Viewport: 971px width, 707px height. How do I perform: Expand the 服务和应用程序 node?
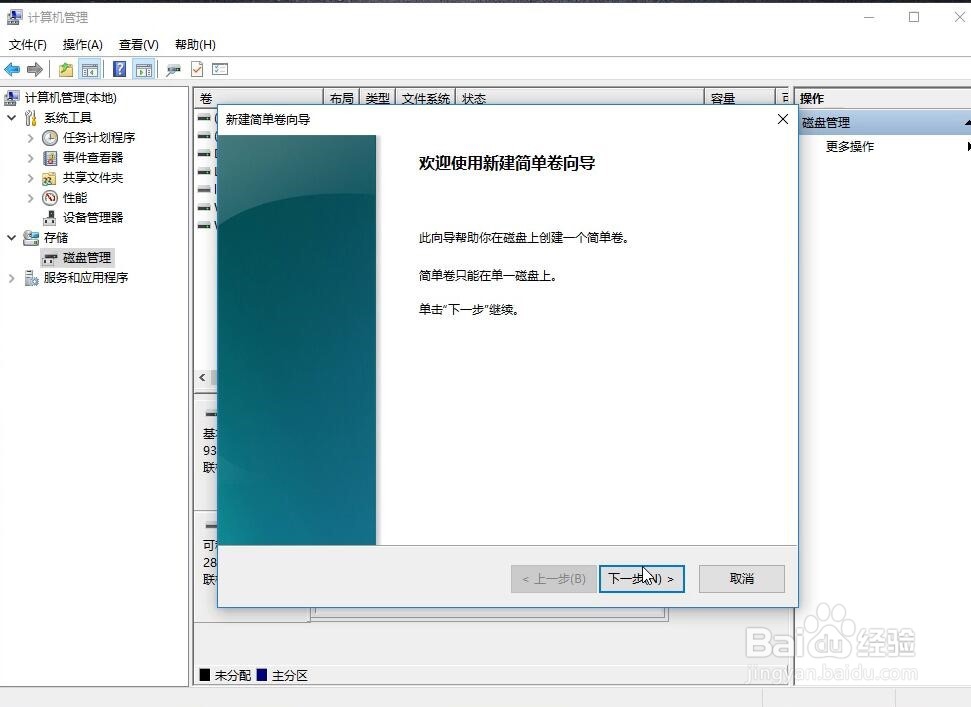click(x=11, y=278)
